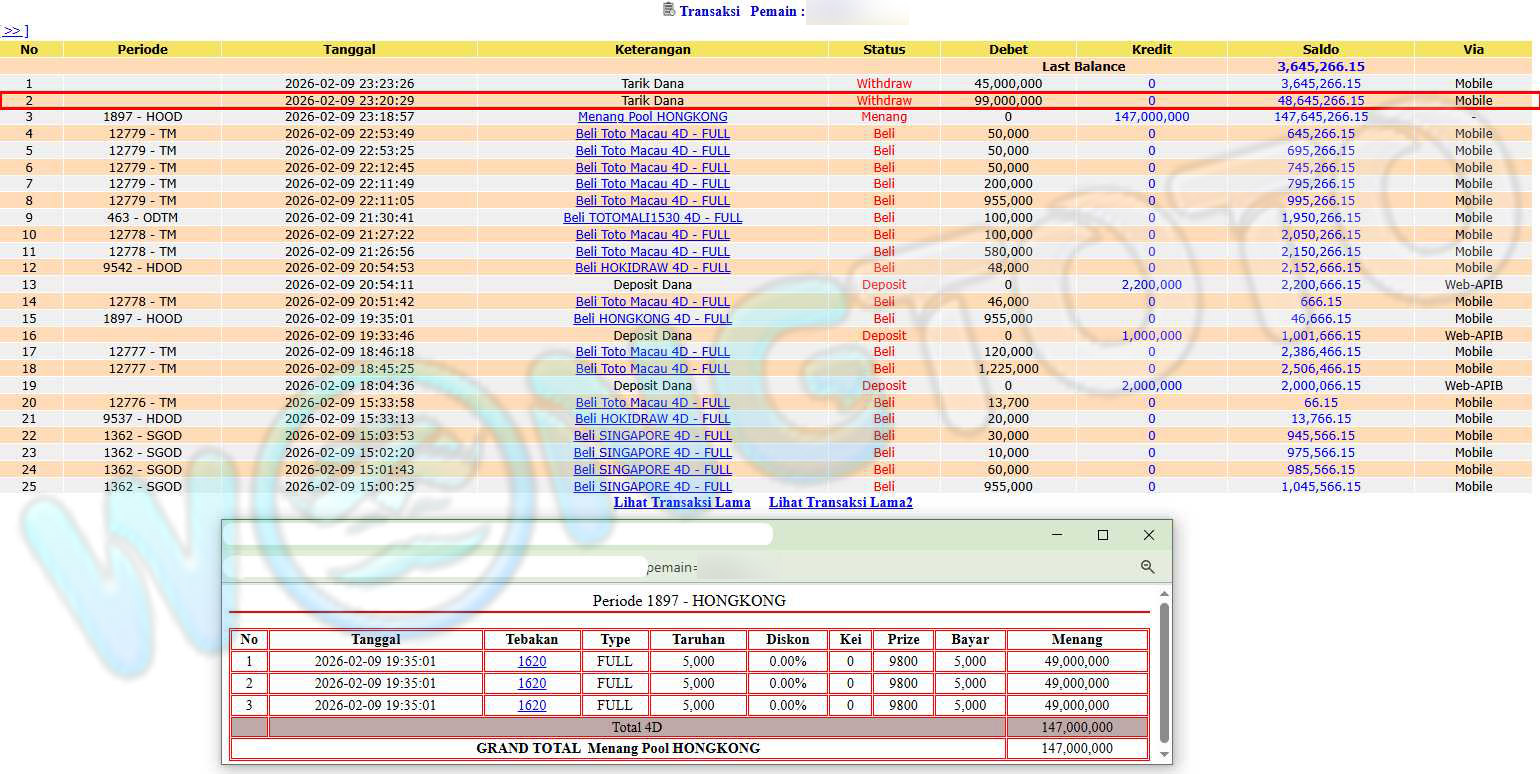Click Tebakan 1620 in popup row 1

[532, 661]
